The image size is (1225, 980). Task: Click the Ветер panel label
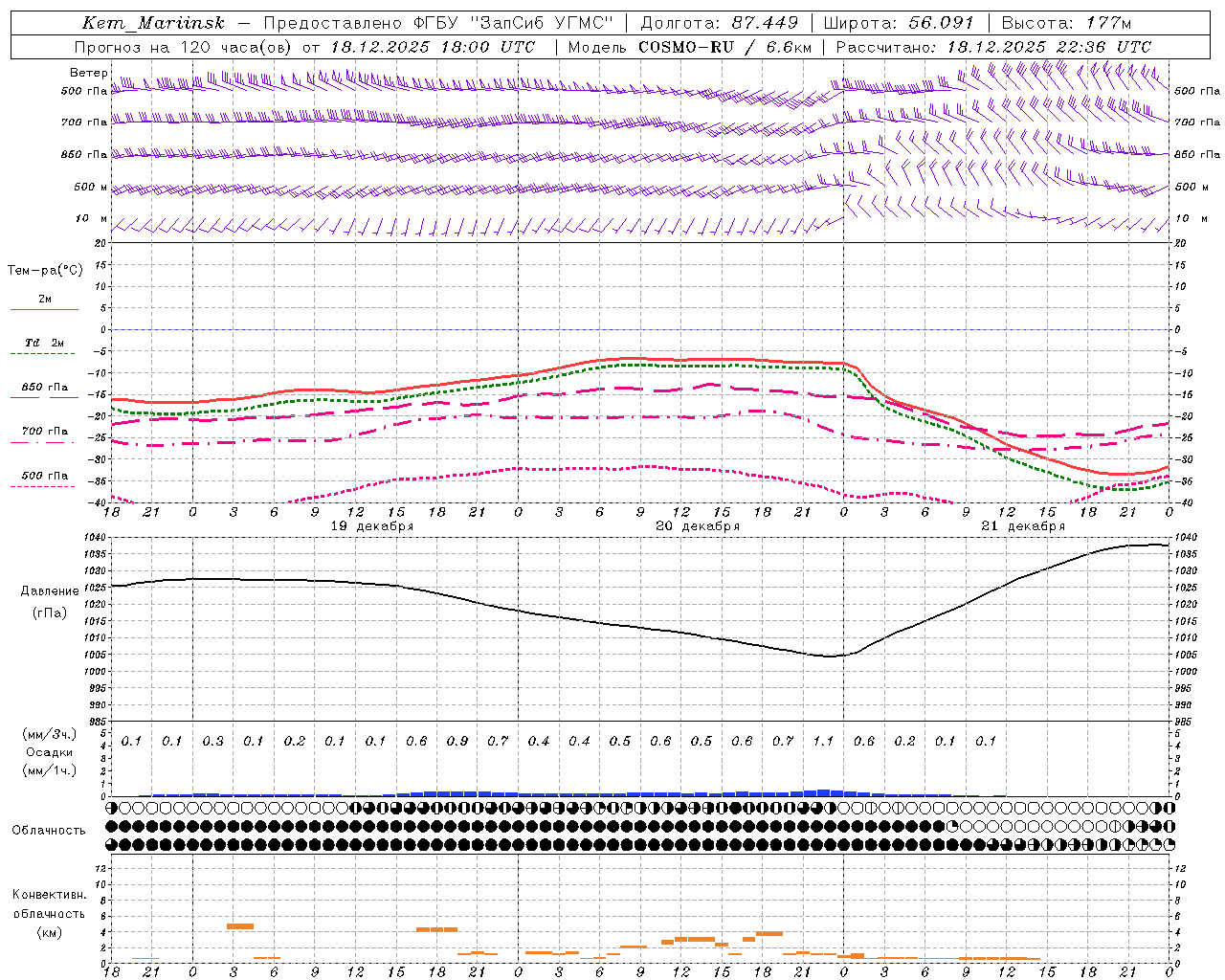[x=88, y=73]
